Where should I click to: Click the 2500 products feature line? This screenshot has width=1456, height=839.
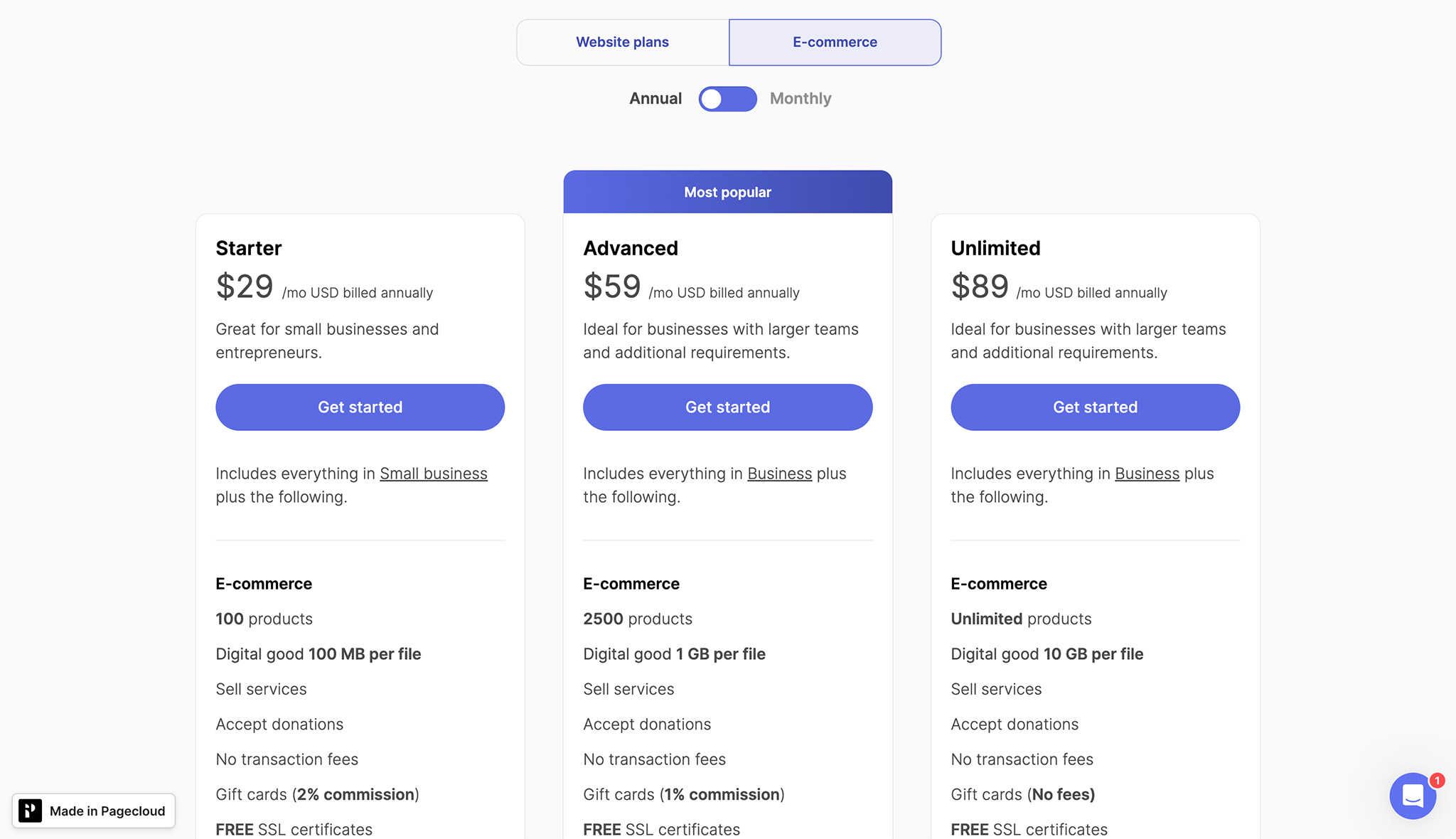click(637, 619)
